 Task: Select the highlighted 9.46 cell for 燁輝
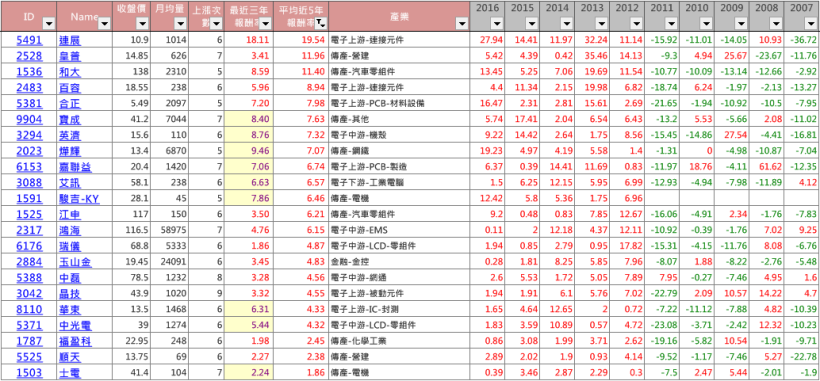[x=249, y=151]
